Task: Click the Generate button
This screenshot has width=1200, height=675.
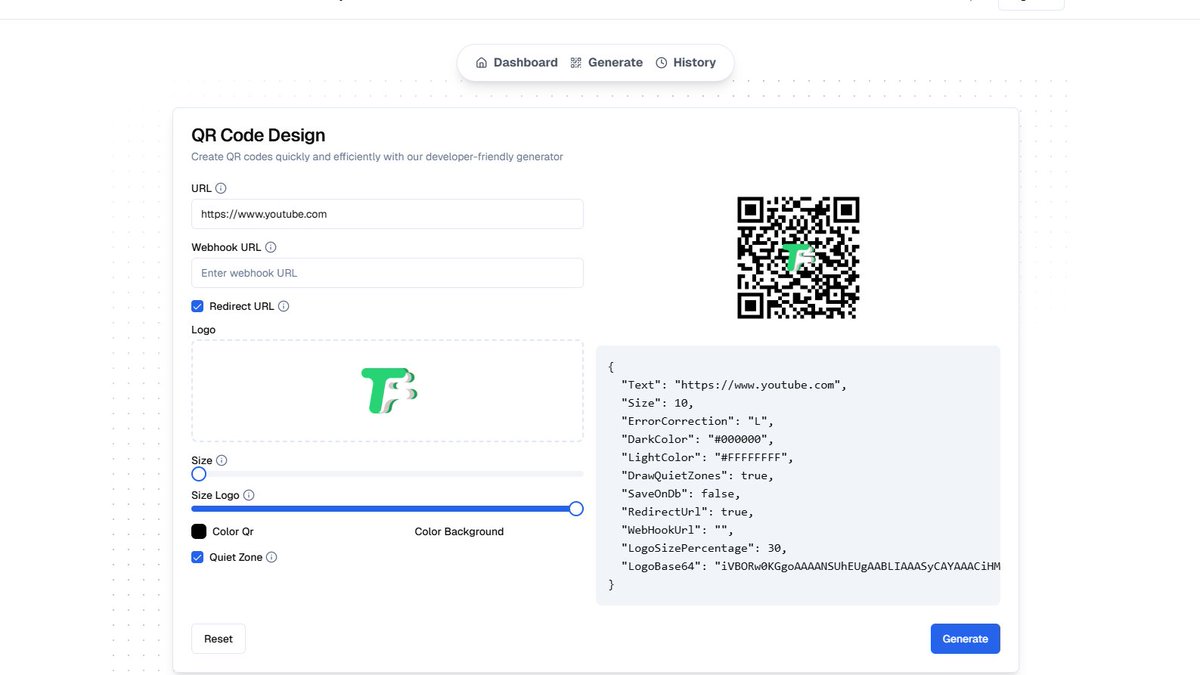Action: coord(965,639)
